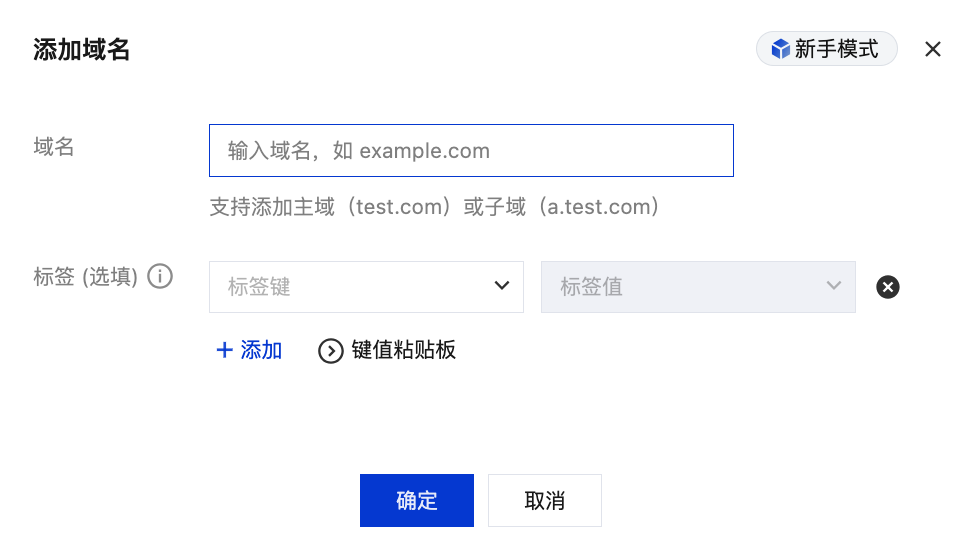Click the 标签 (选填) label text
This screenshot has width=970, height=549.
tap(85, 277)
